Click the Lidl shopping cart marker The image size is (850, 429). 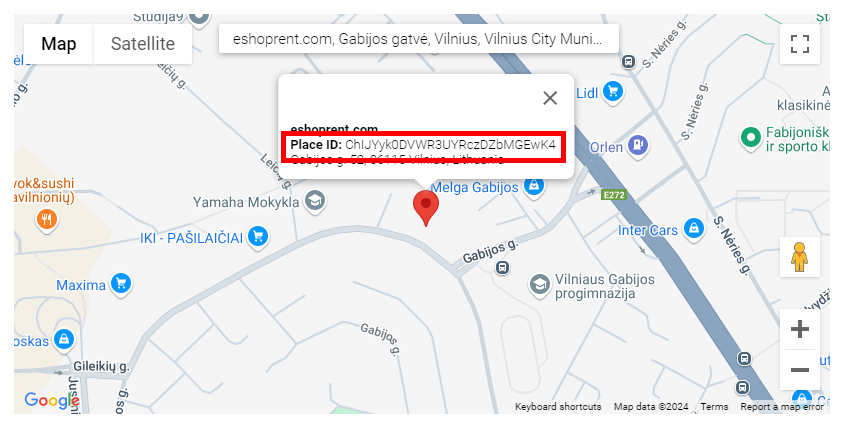(613, 91)
